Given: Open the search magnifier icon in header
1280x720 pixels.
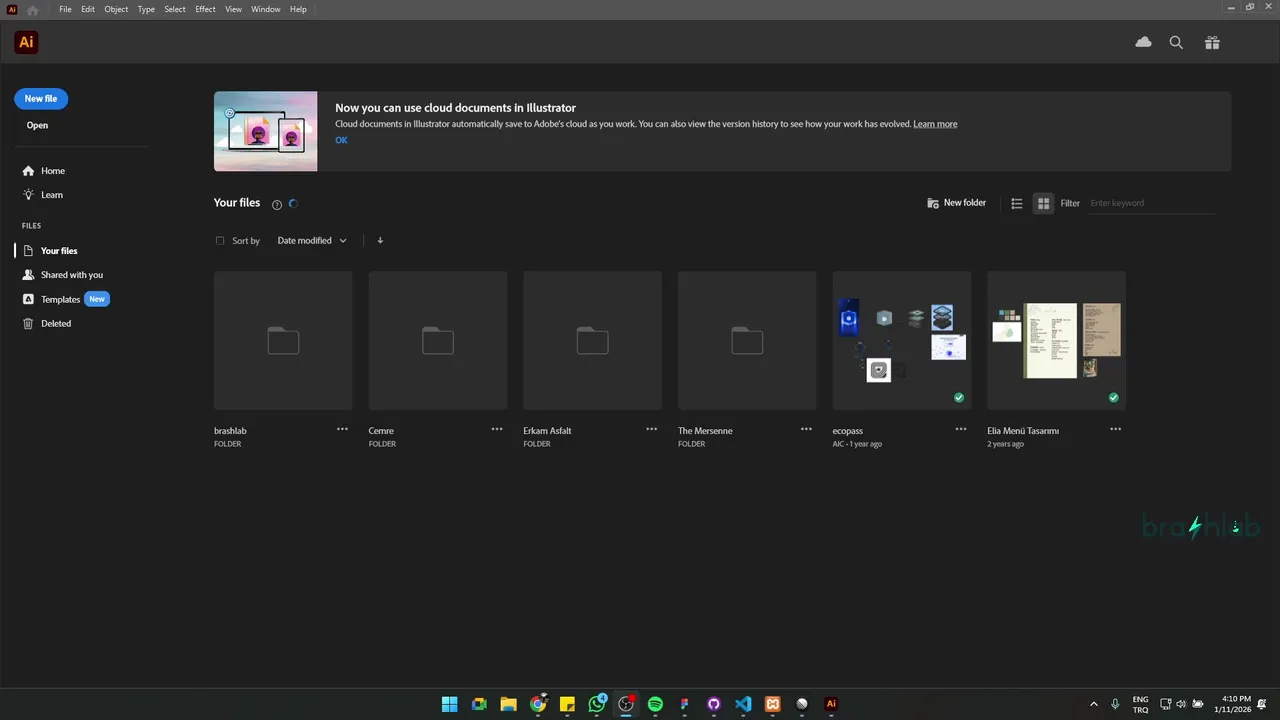Looking at the screenshot, I should pos(1176,42).
